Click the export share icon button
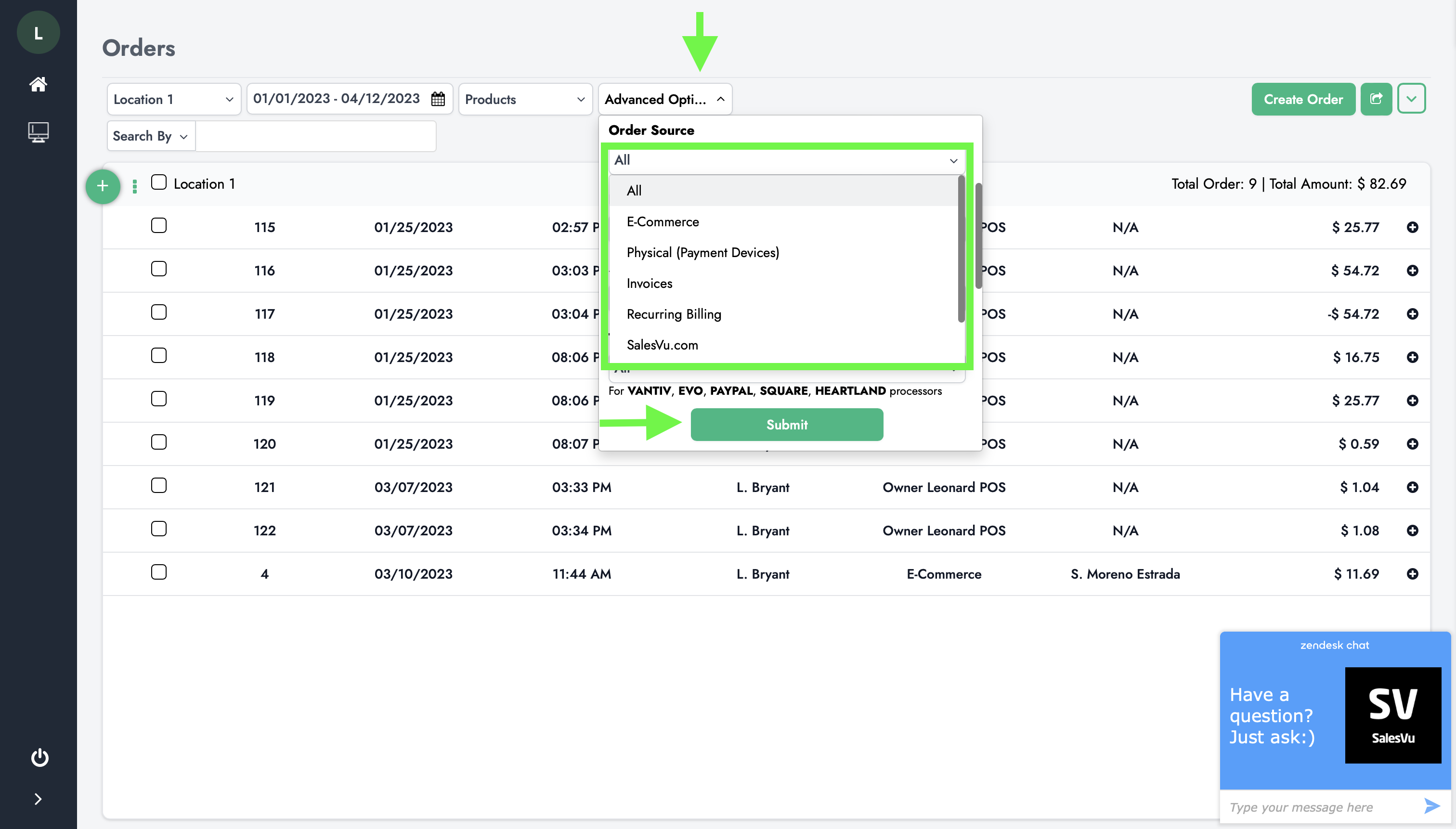 click(x=1376, y=99)
